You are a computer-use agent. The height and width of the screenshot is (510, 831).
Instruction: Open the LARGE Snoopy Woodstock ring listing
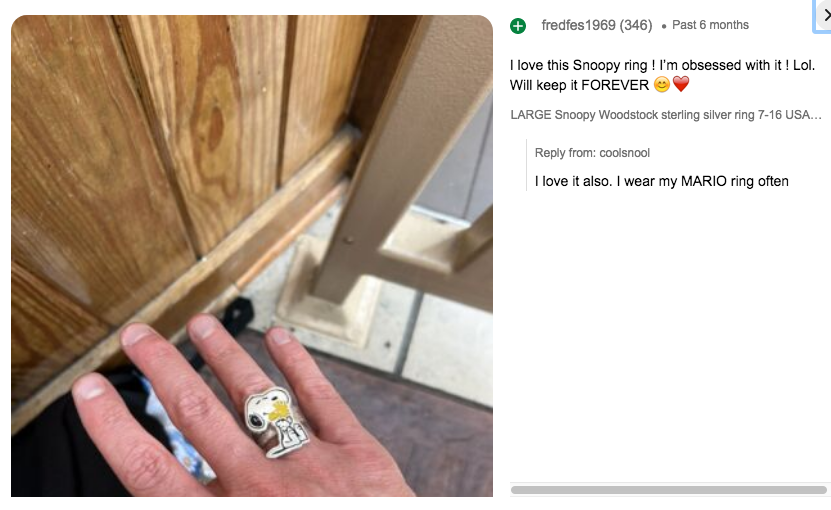666,115
